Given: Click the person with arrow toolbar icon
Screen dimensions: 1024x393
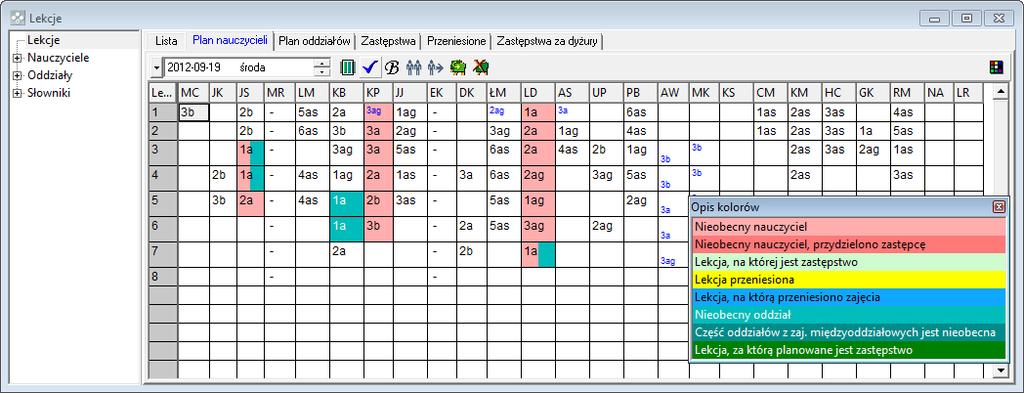Looking at the screenshot, I should (x=436, y=67).
